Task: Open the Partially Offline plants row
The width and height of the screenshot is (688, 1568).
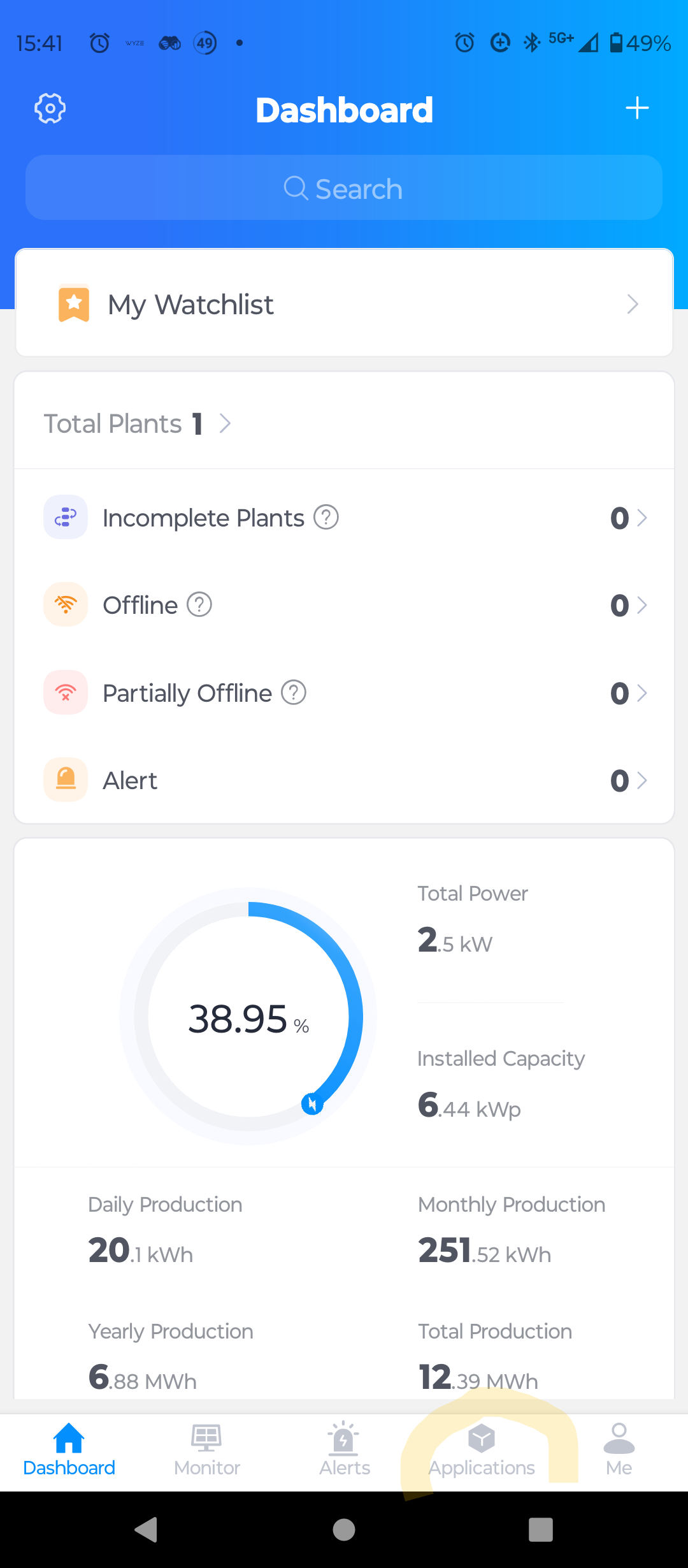Action: coord(344,693)
